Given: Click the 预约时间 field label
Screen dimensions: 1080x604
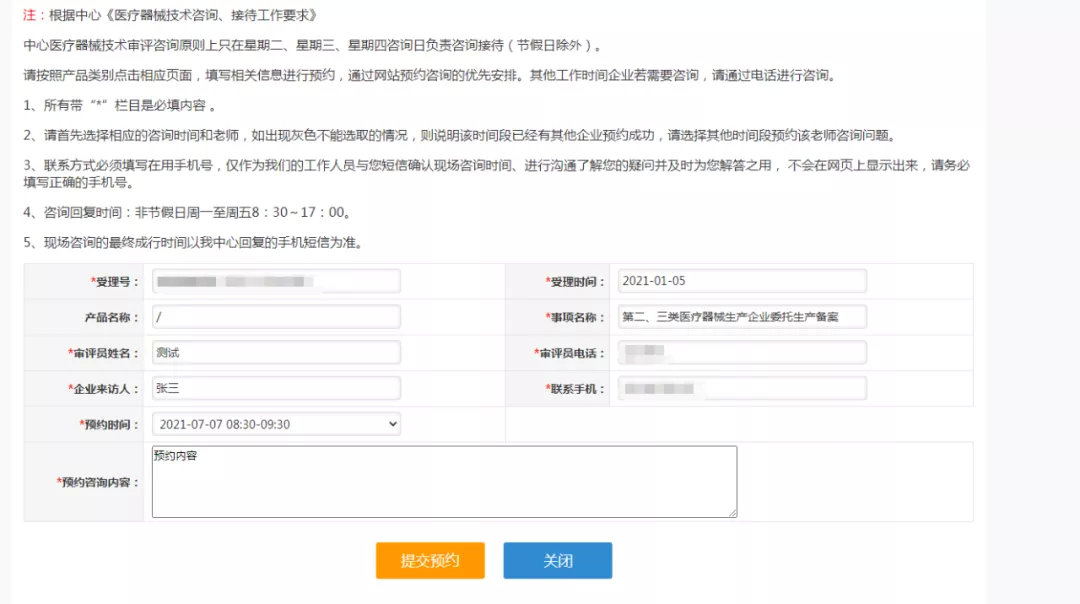Looking at the screenshot, I should 110,425.
